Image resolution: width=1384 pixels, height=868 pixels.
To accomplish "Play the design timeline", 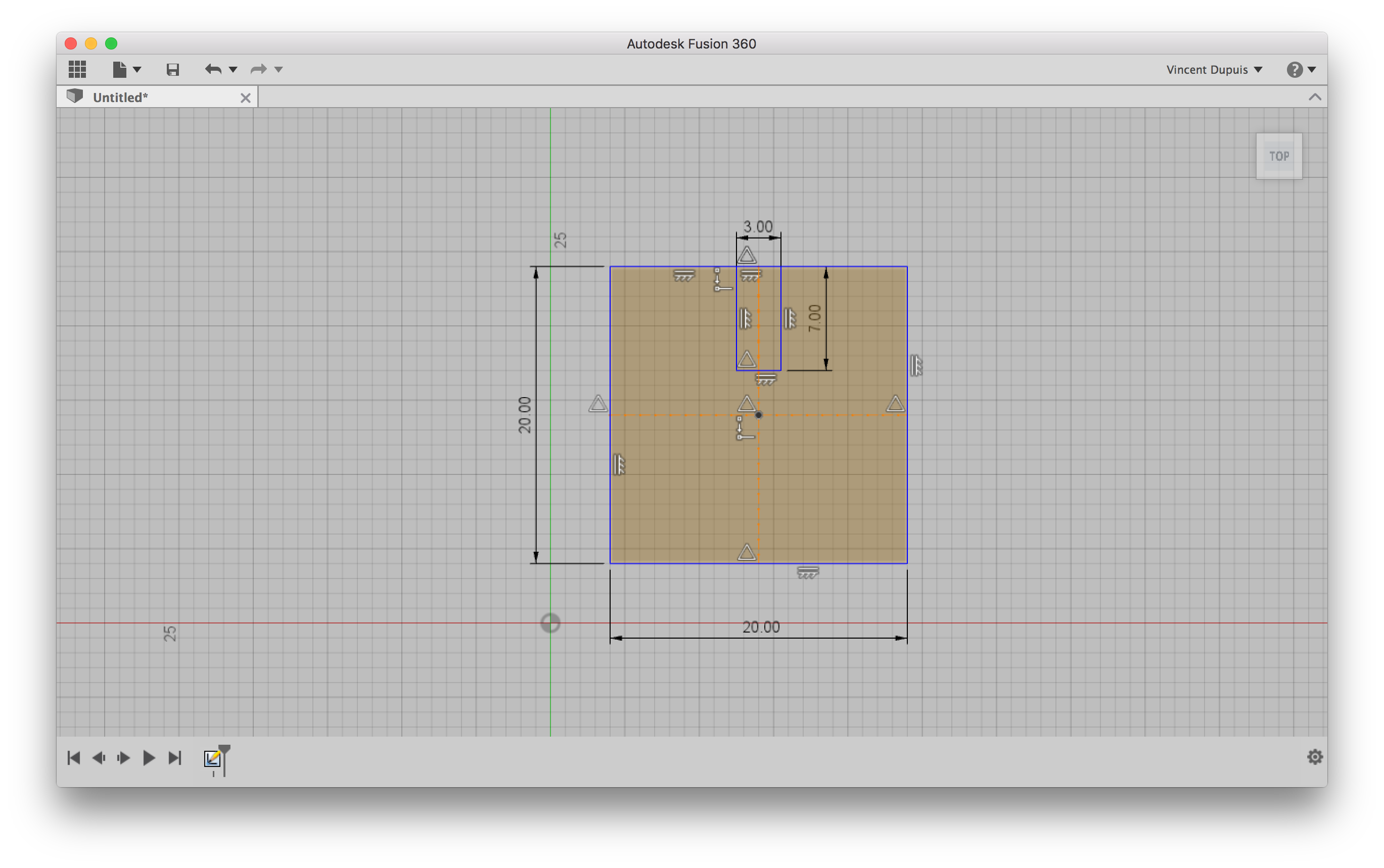I will tap(149, 758).
